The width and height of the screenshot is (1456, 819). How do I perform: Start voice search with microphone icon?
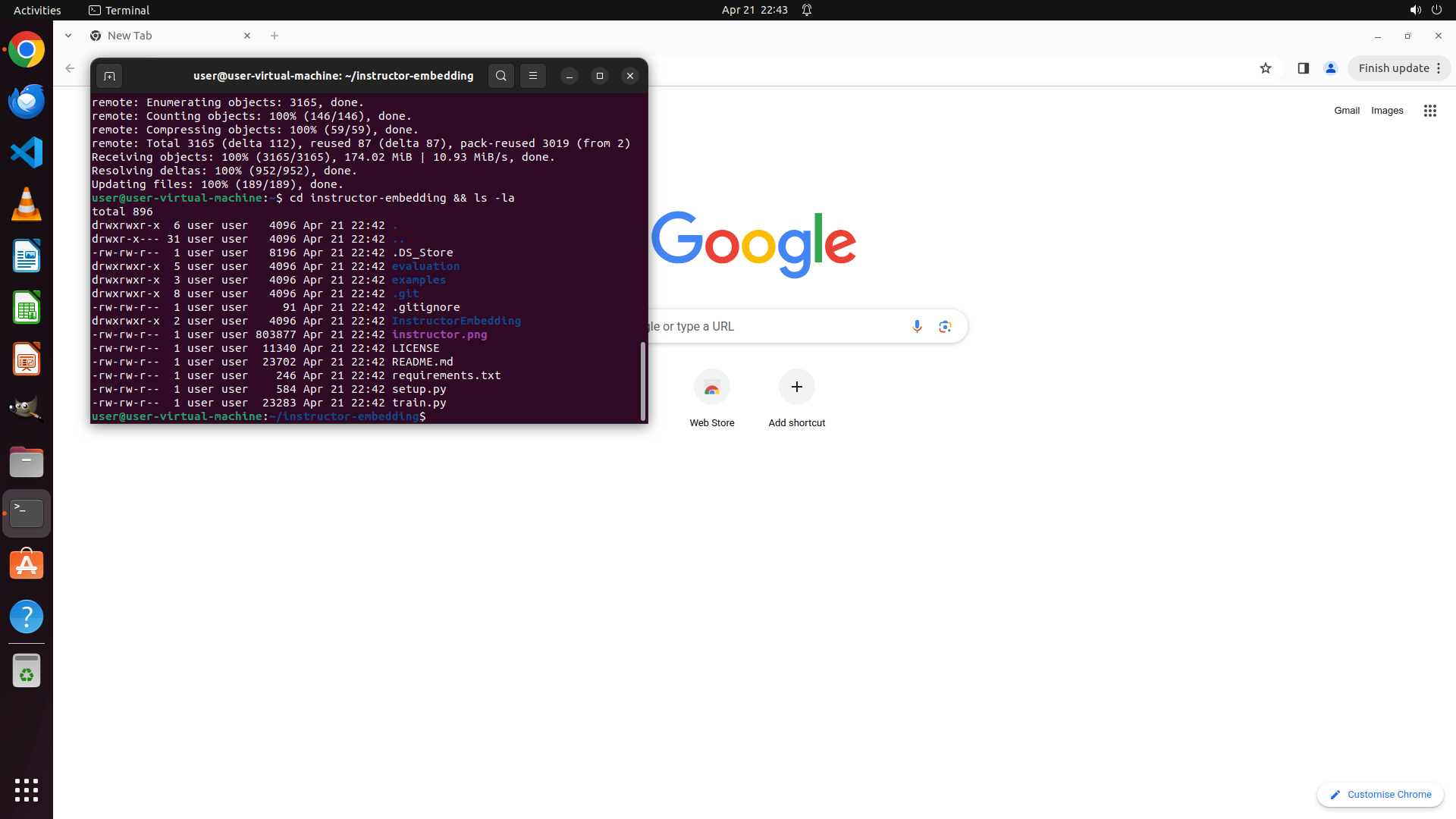point(917,326)
